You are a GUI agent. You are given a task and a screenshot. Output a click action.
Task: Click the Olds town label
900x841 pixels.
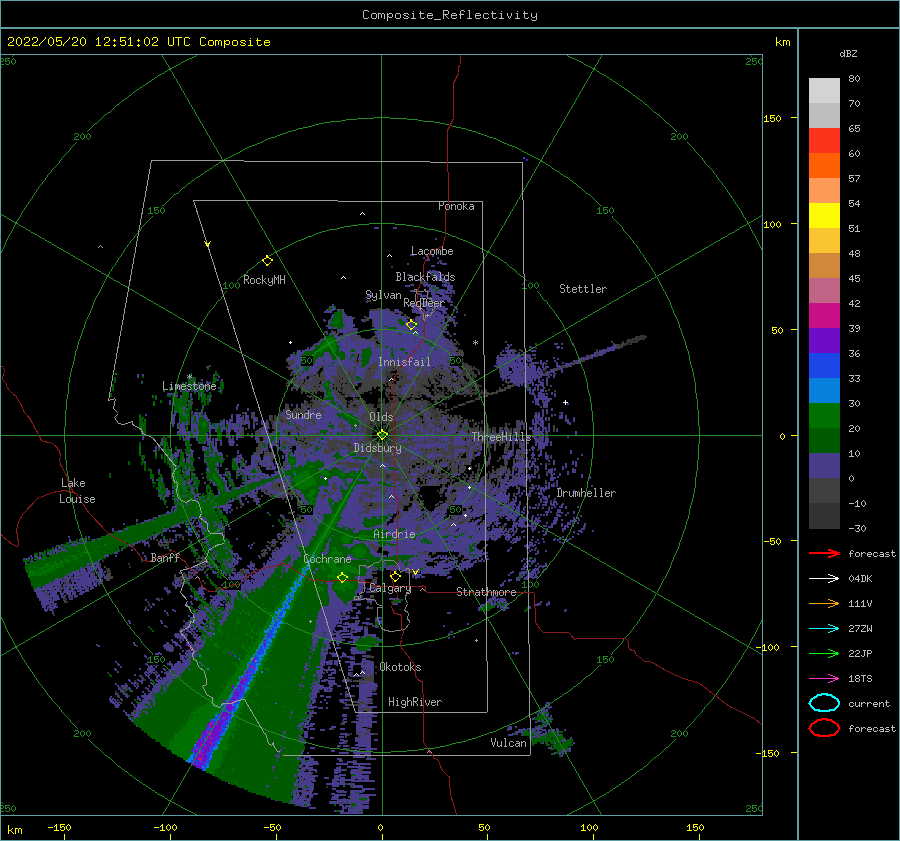click(381, 417)
